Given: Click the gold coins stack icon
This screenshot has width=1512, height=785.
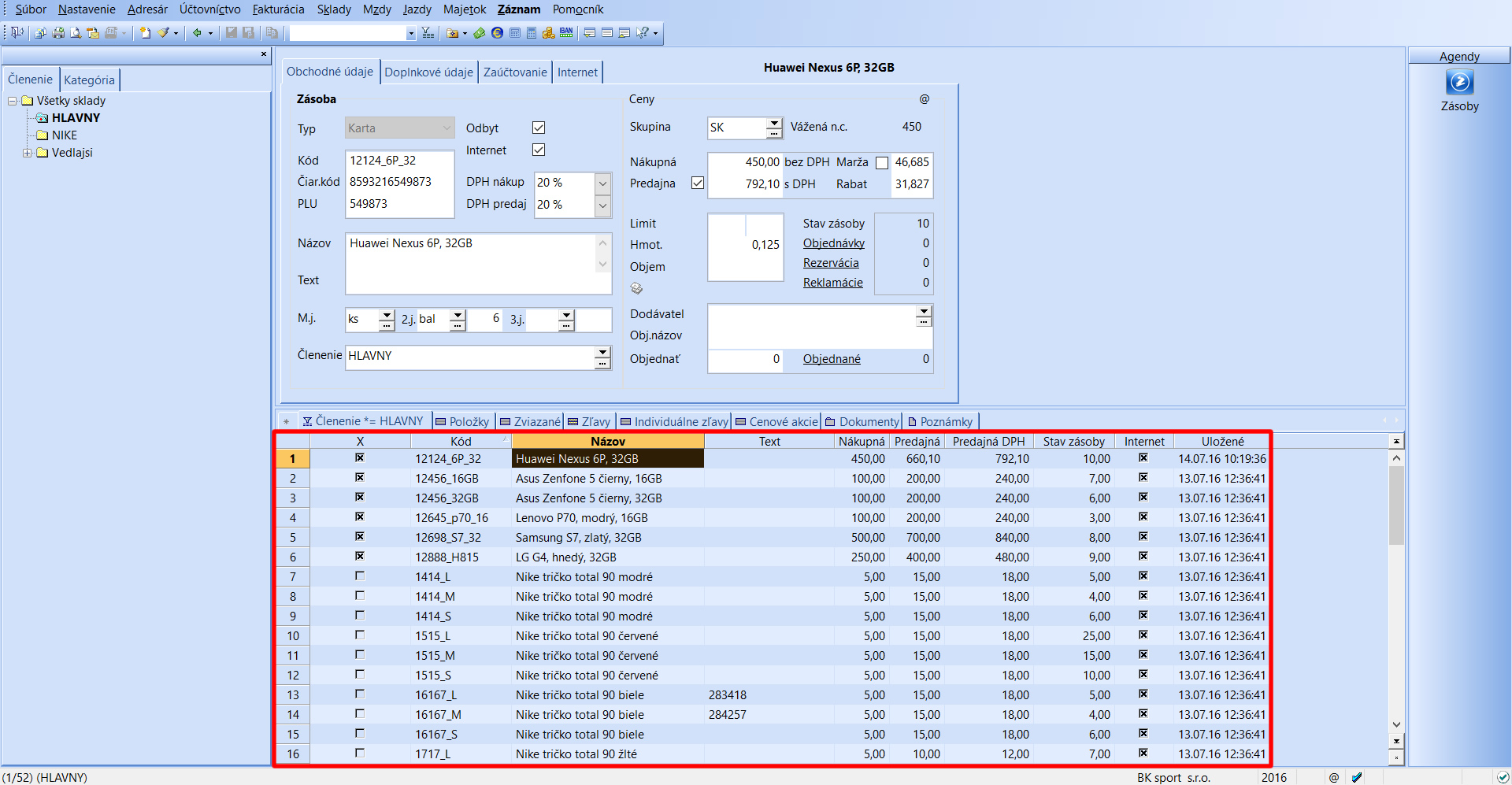Looking at the screenshot, I should point(548,33).
